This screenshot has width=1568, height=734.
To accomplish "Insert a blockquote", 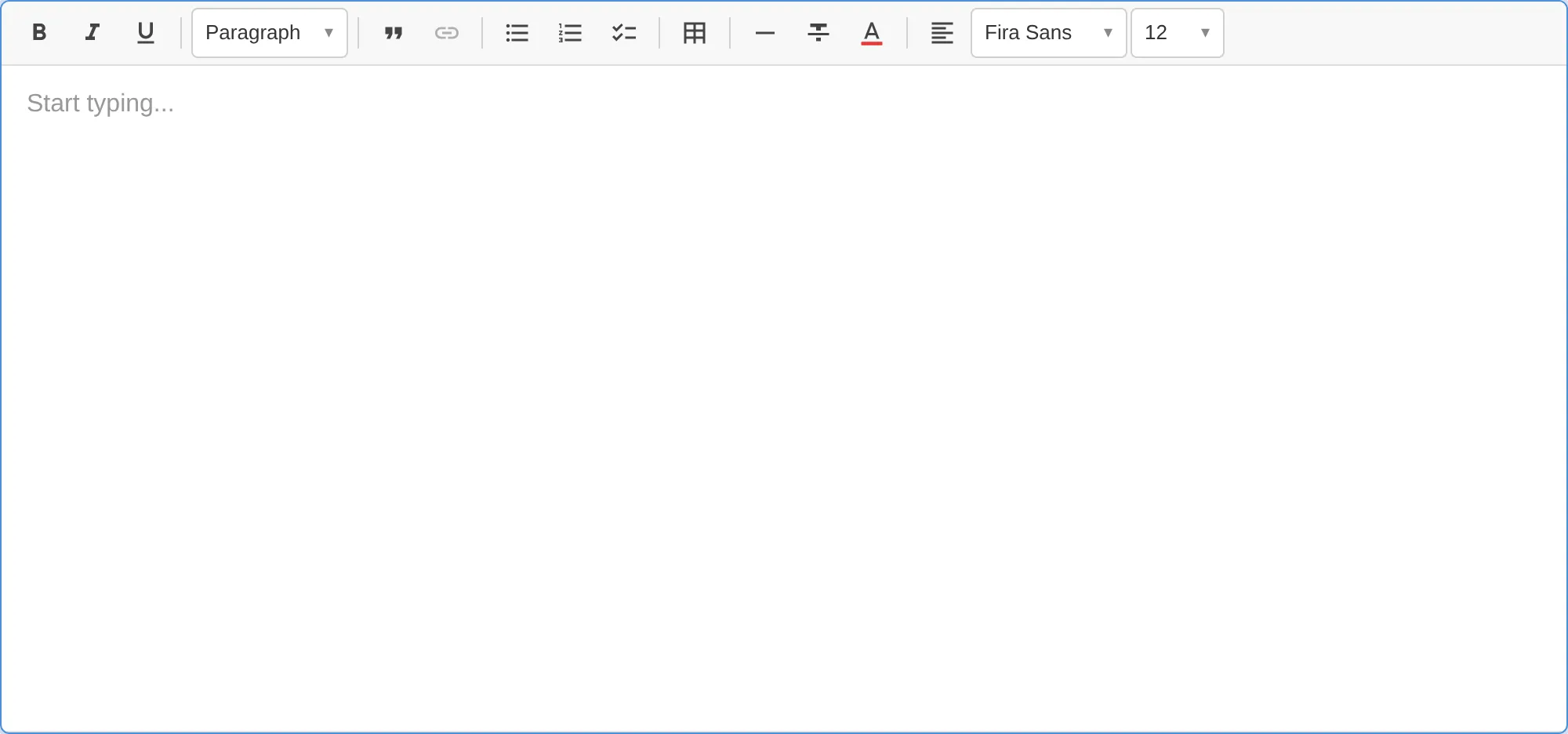I will [394, 33].
